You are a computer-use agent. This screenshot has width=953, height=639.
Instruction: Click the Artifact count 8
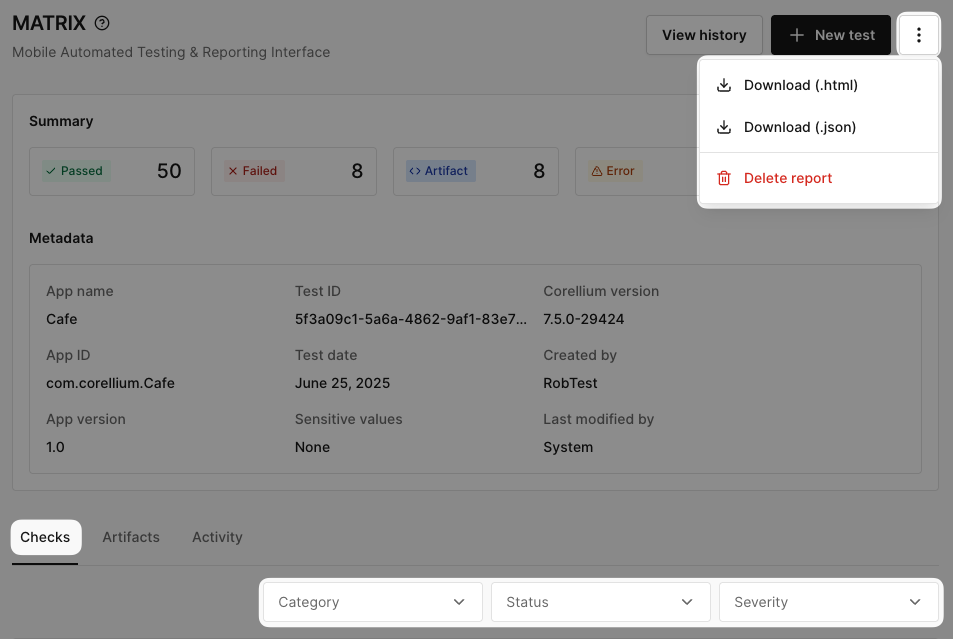click(x=539, y=171)
